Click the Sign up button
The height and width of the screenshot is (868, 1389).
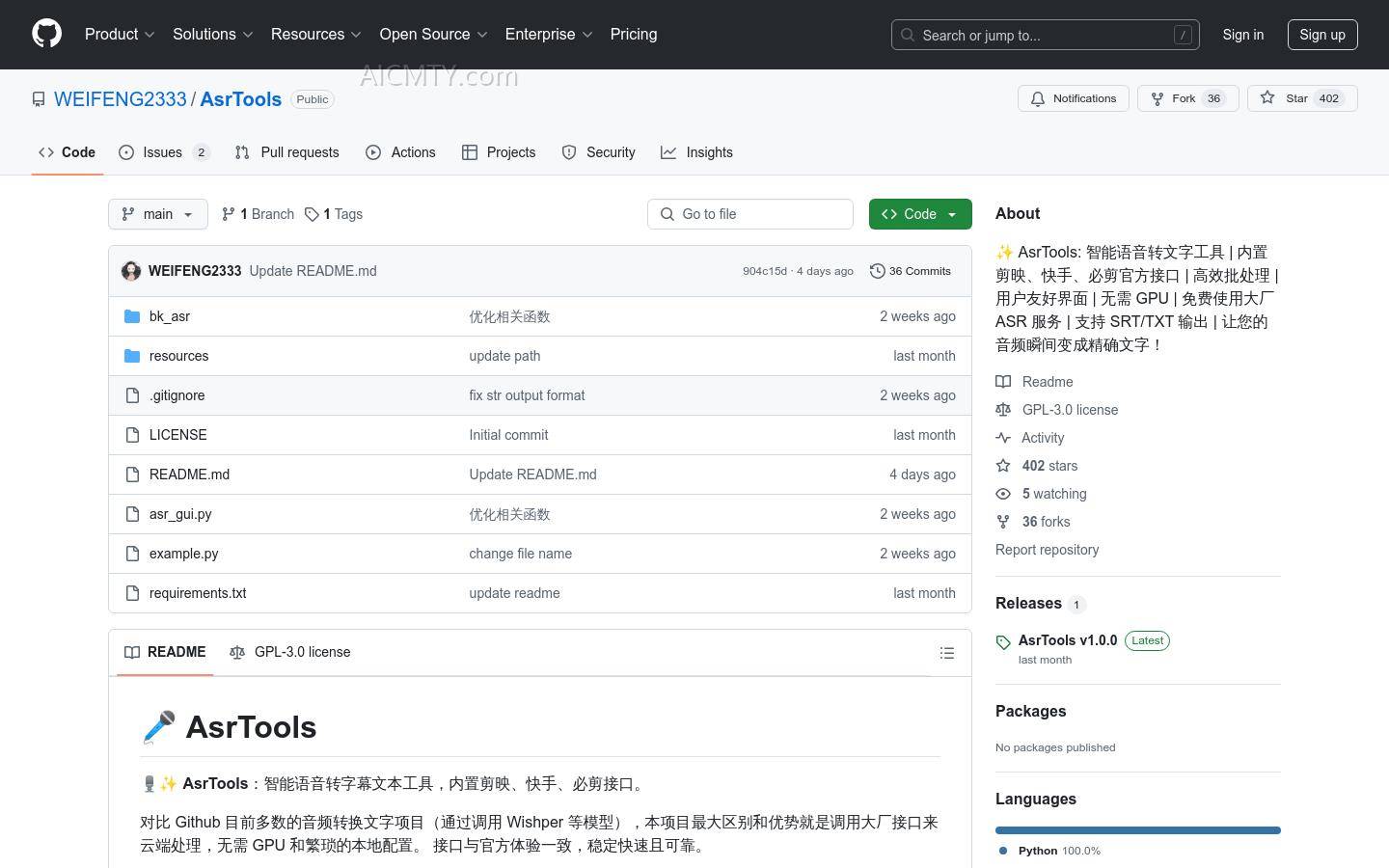coord(1322,35)
